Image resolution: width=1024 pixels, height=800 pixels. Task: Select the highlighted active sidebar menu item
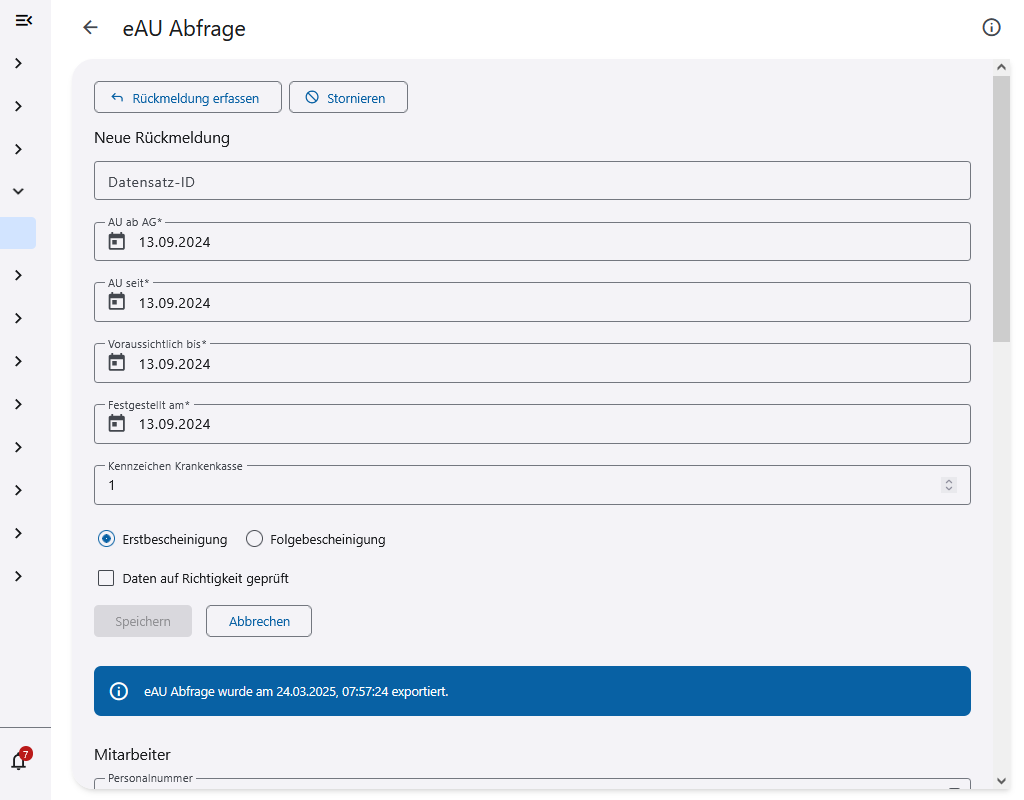pyautogui.click(x=18, y=233)
